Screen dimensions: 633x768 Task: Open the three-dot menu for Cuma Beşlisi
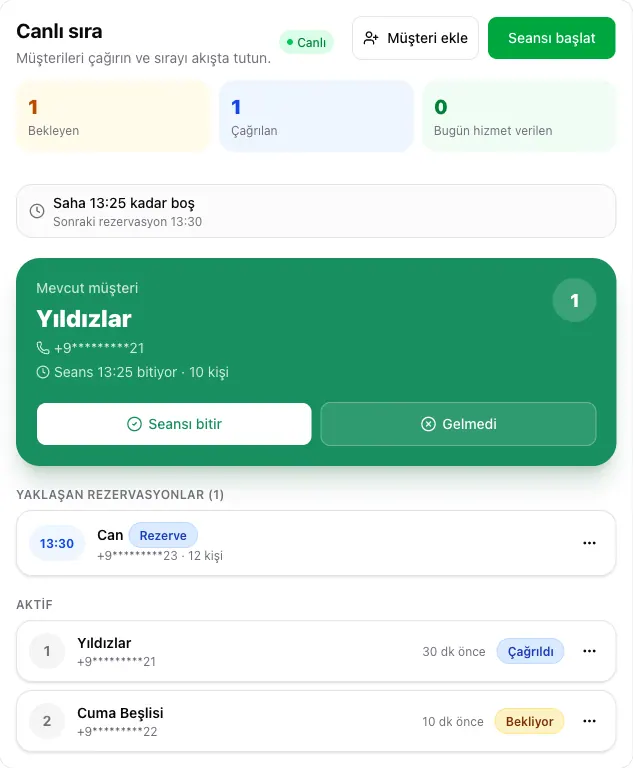coord(589,721)
